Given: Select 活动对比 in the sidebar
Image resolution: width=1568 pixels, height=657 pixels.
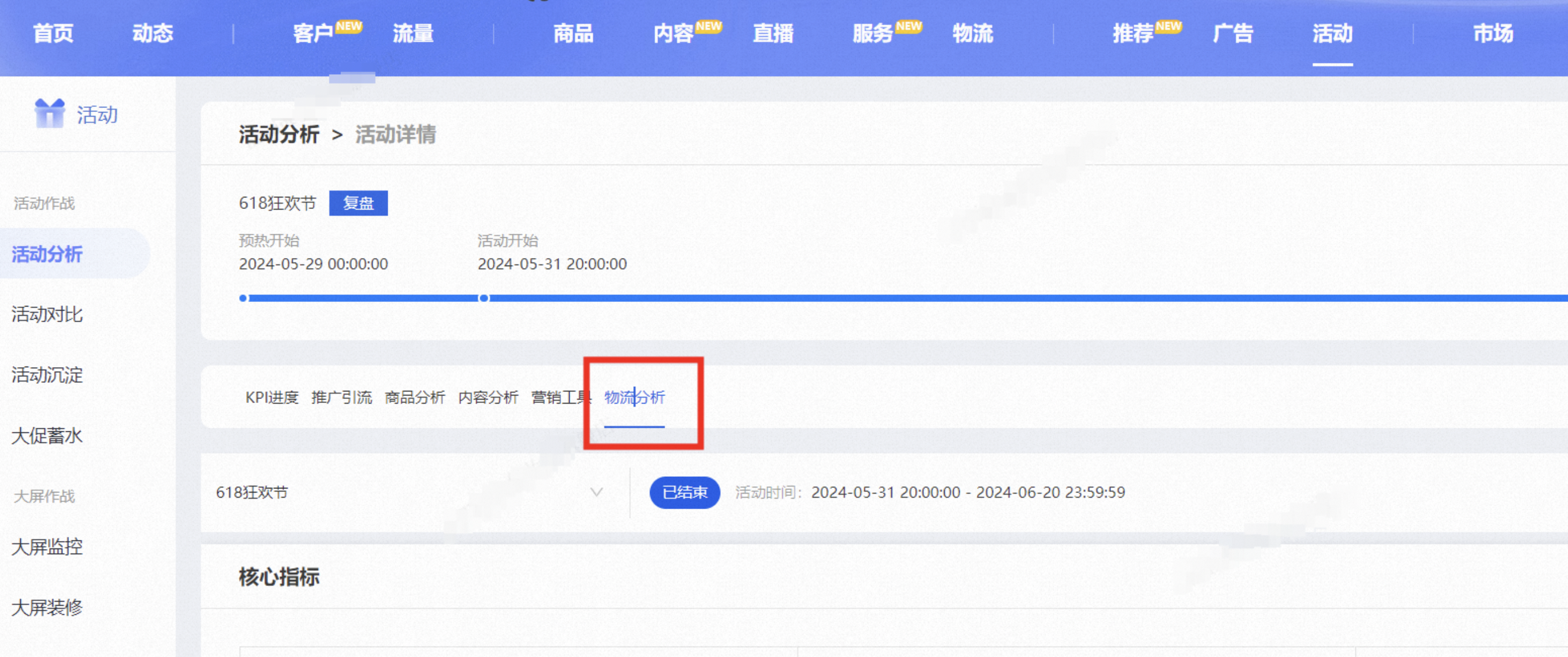Looking at the screenshot, I should click(47, 315).
